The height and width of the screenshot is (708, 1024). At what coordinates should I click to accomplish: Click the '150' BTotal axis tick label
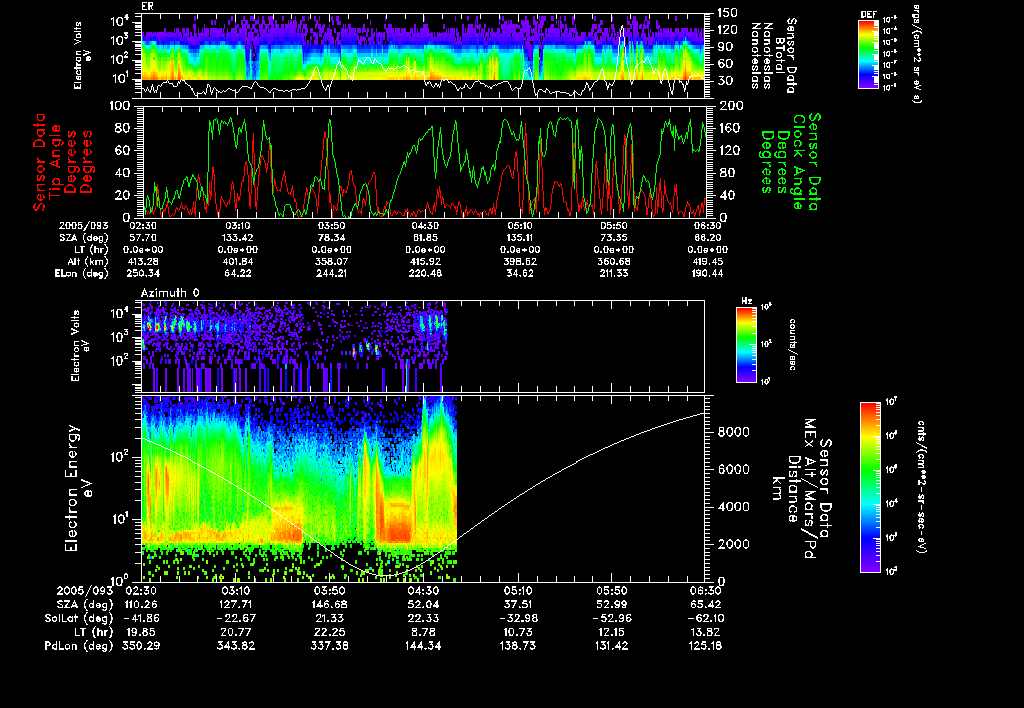point(727,13)
